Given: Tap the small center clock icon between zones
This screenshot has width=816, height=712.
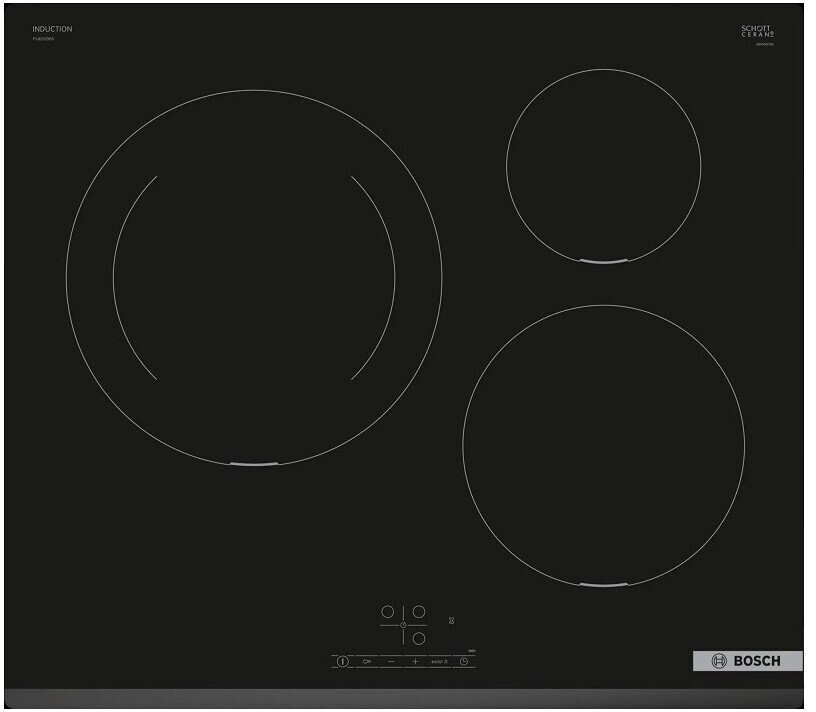Looking at the screenshot, I should [x=403, y=625].
